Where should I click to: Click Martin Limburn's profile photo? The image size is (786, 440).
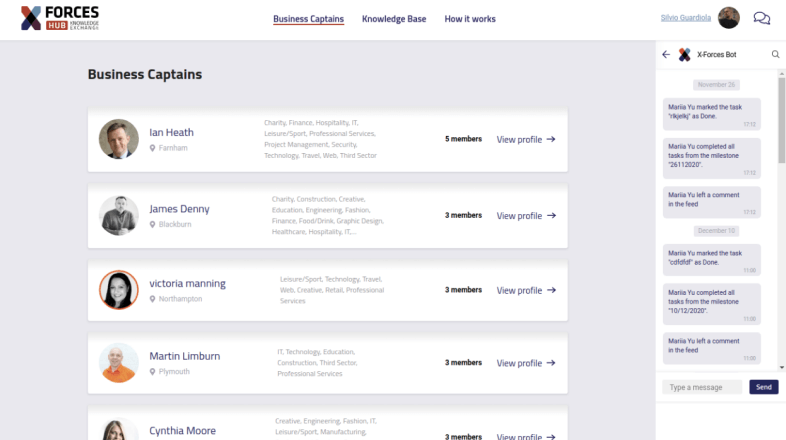[119, 363]
